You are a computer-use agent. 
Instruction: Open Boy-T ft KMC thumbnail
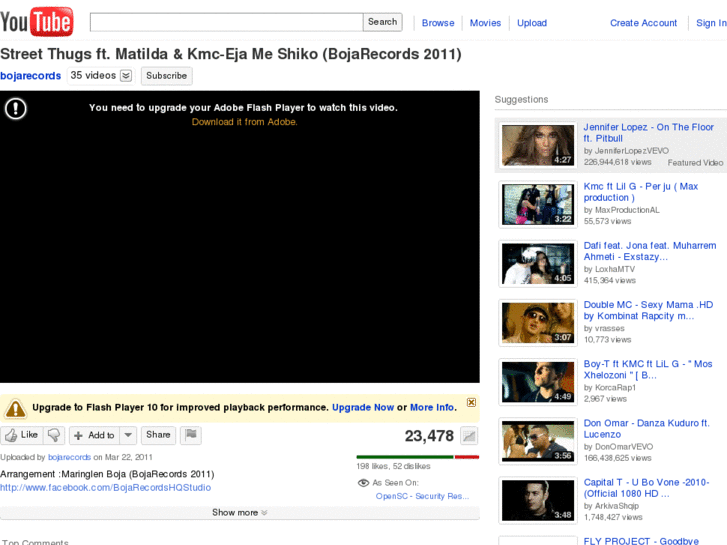coord(538,382)
